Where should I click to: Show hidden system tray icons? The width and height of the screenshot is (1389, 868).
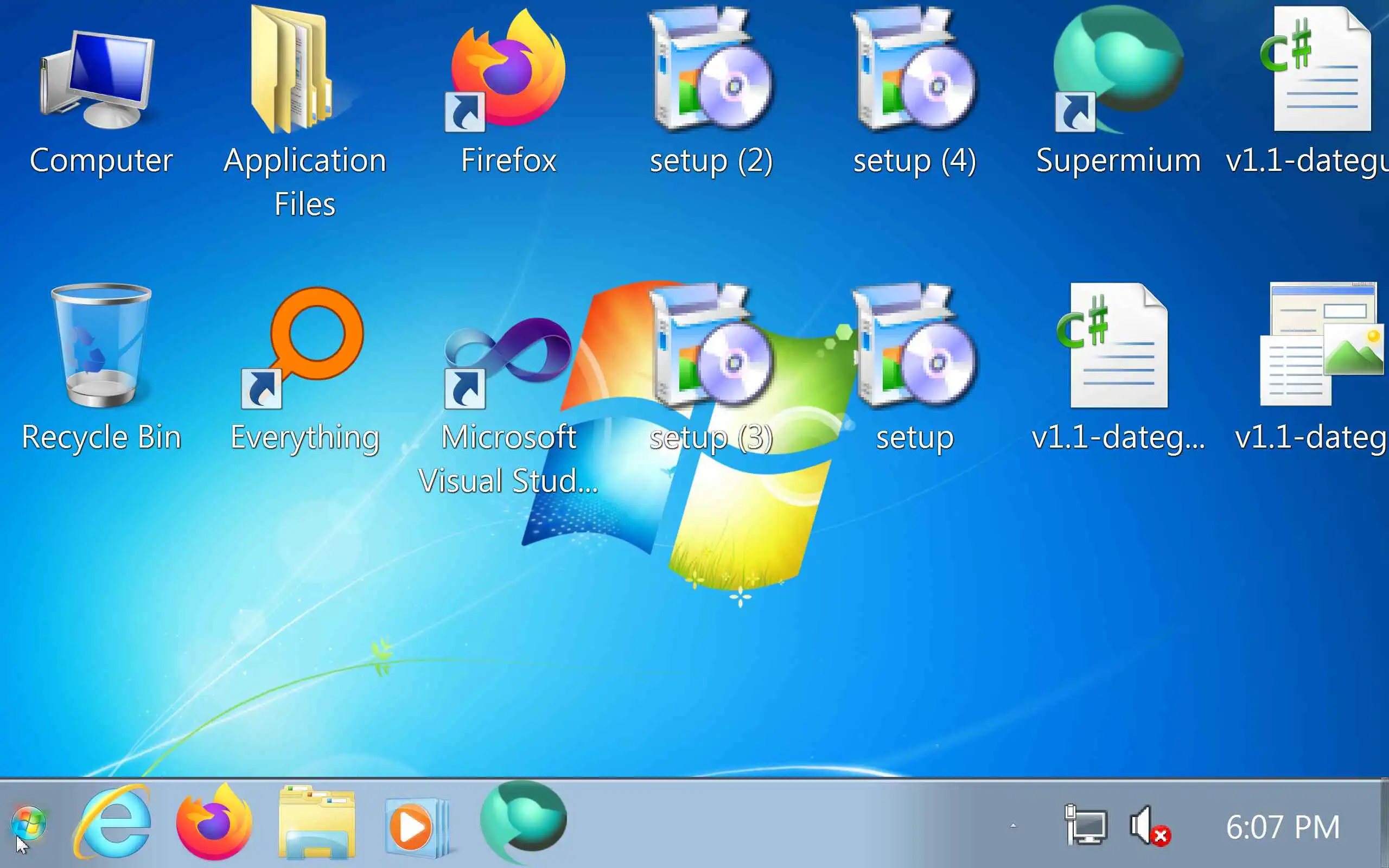pyautogui.click(x=1013, y=826)
